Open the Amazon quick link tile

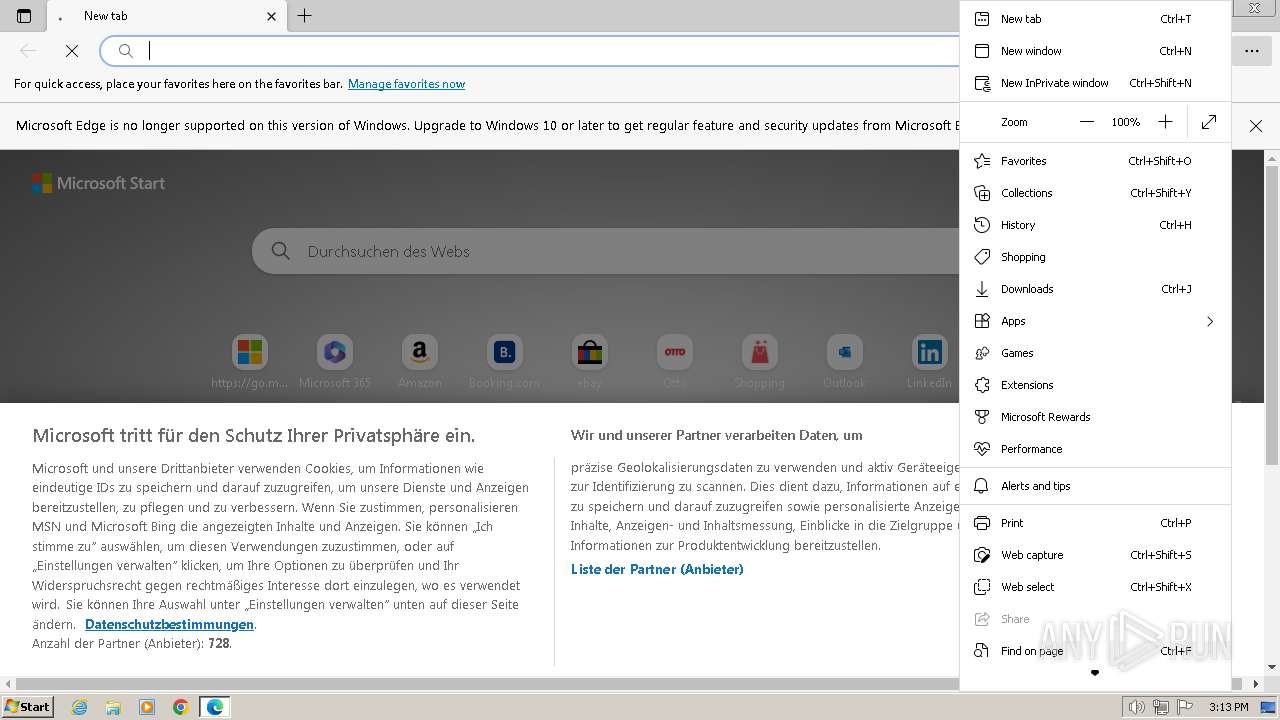(420, 361)
